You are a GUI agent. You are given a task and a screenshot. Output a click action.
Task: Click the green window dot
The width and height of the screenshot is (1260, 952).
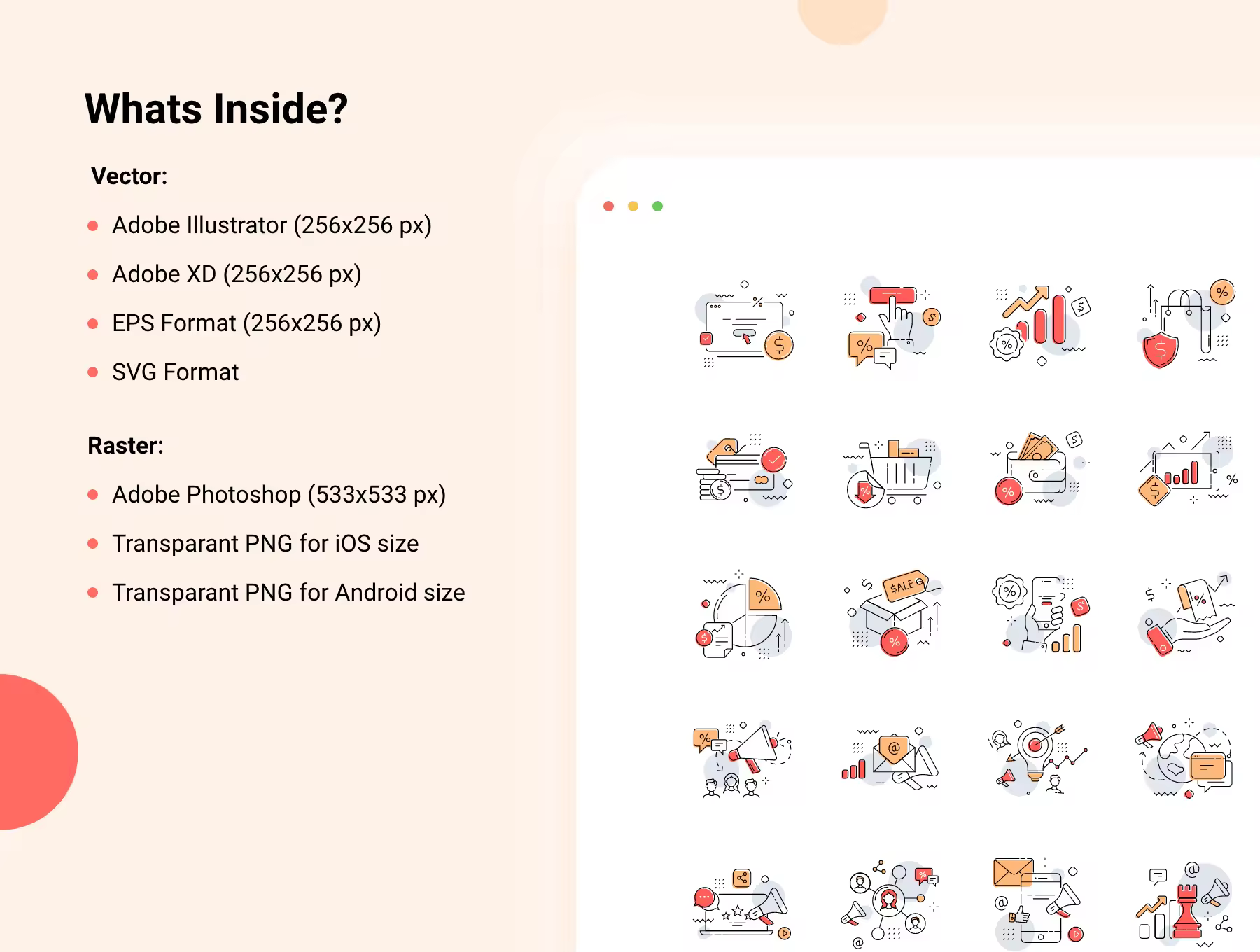pyautogui.click(x=657, y=206)
